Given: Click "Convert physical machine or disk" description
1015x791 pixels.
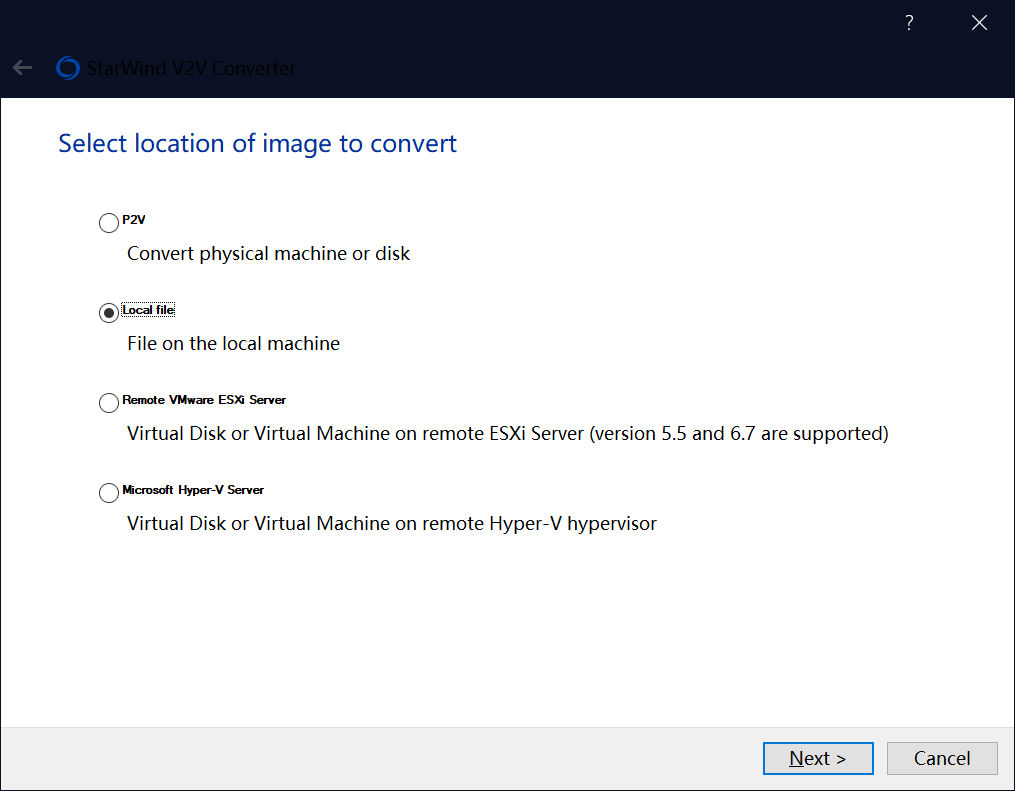Looking at the screenshot, I should coord(268,254).
